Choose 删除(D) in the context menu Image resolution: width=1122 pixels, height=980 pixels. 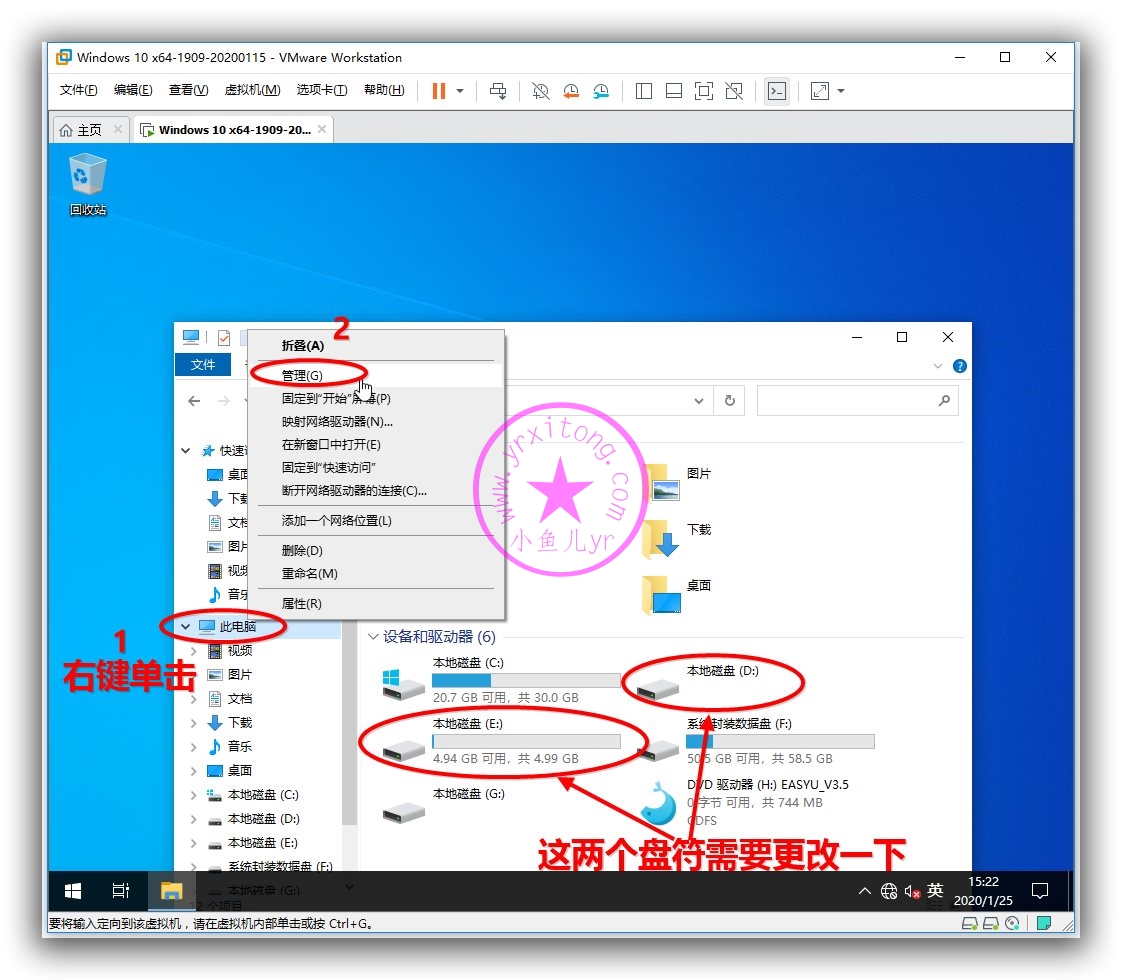(376, 551)
